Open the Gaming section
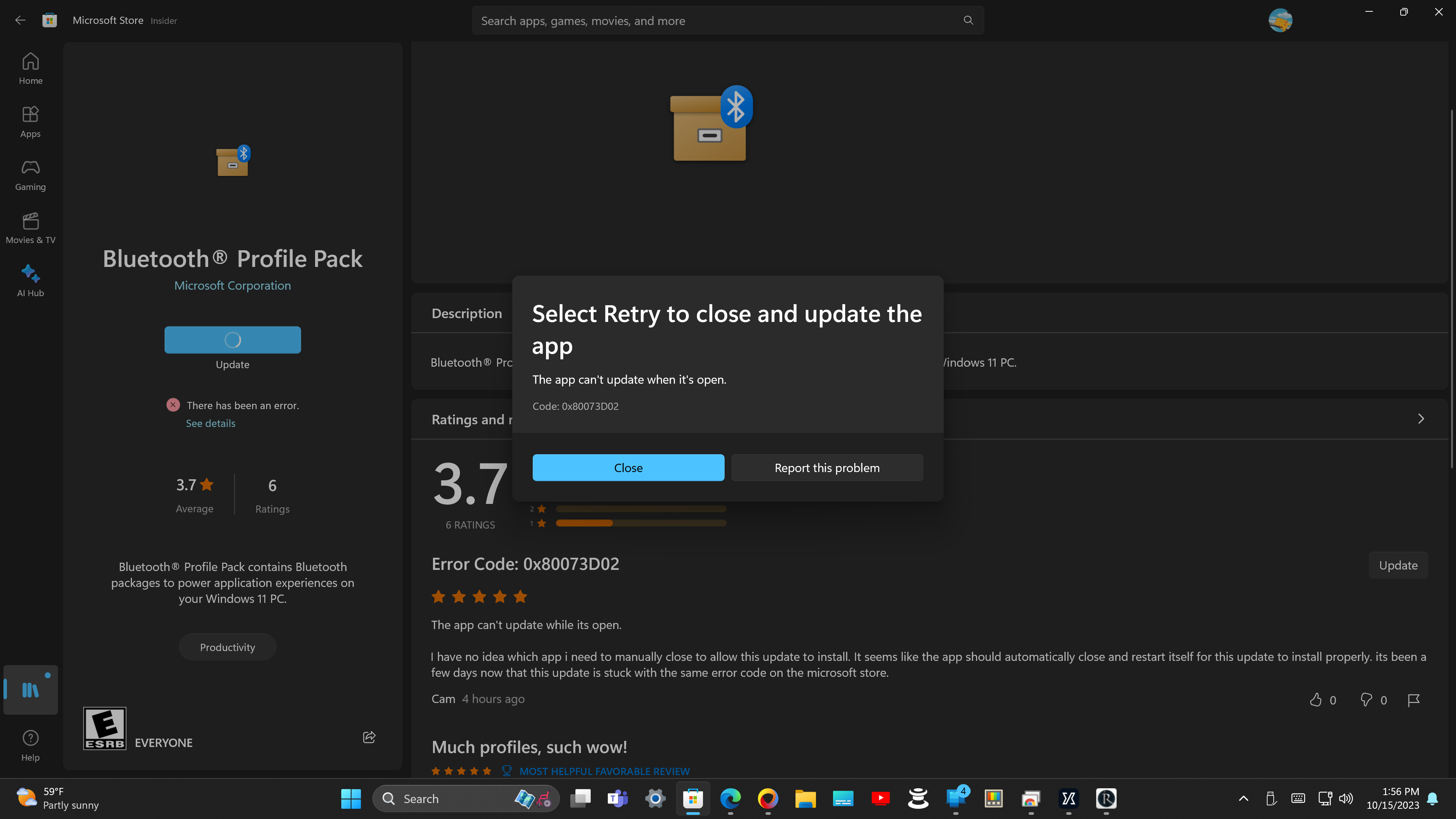 (x=30, y=174)
